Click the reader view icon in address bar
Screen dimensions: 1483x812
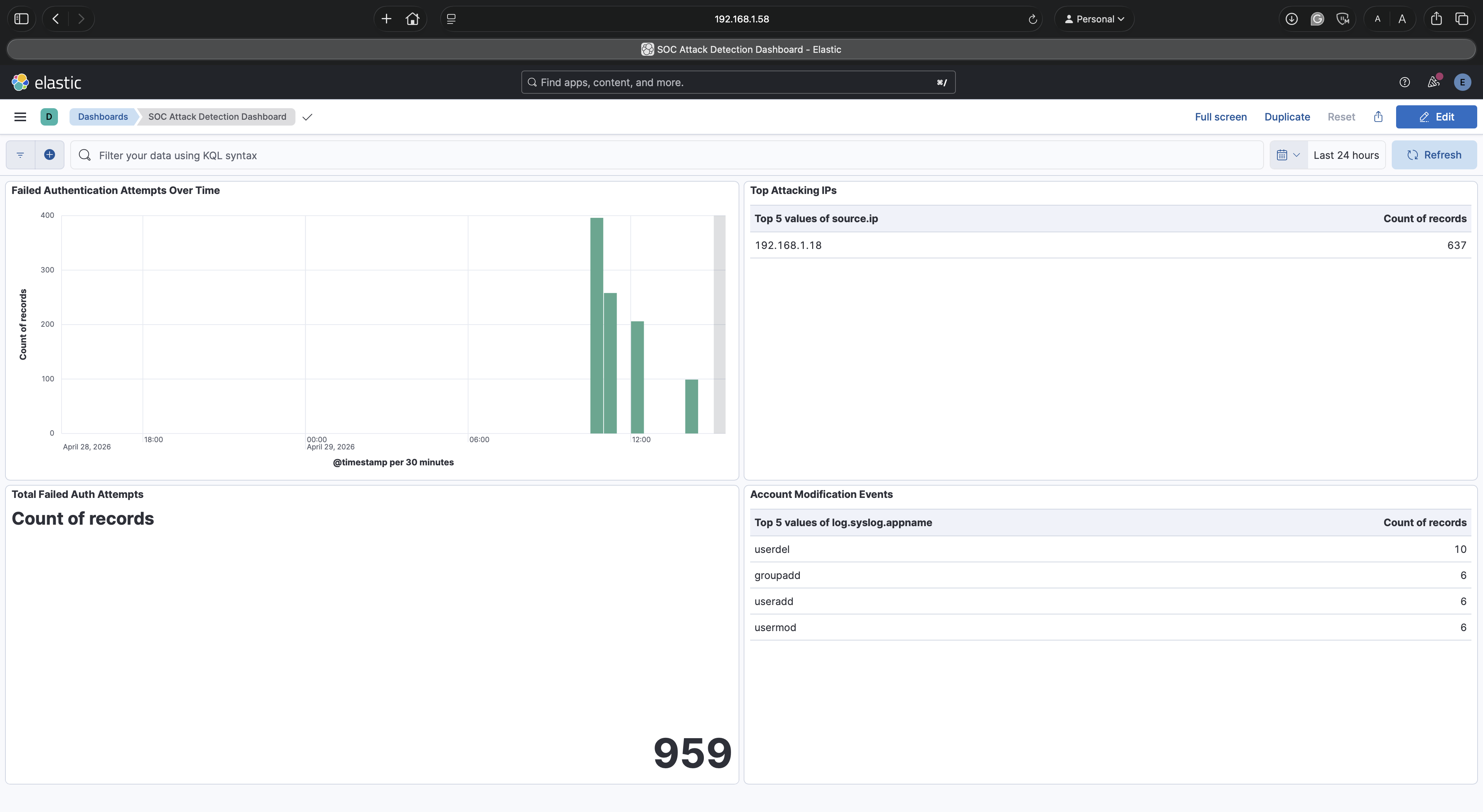point(451,19)
